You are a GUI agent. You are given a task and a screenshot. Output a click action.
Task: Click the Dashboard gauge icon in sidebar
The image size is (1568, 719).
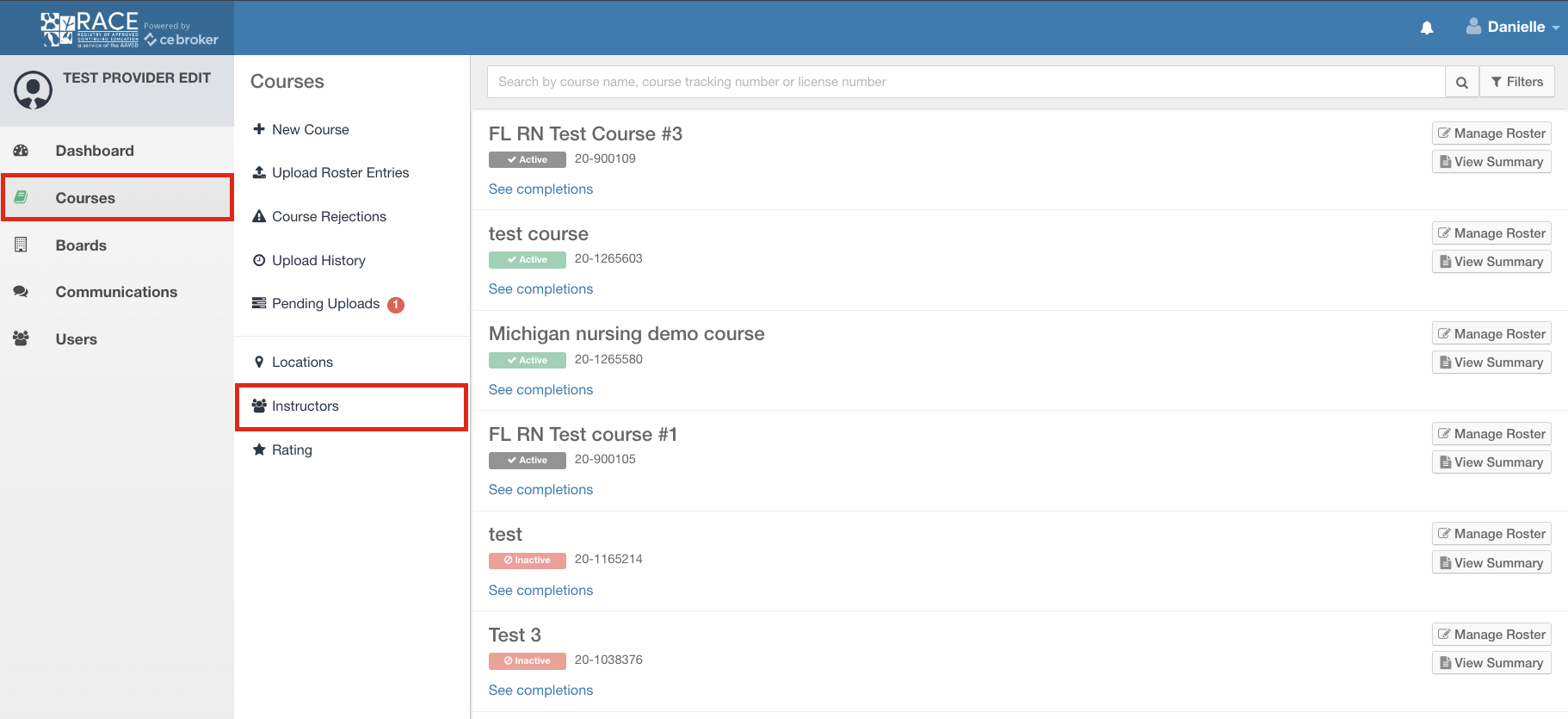tap(22, 151)
